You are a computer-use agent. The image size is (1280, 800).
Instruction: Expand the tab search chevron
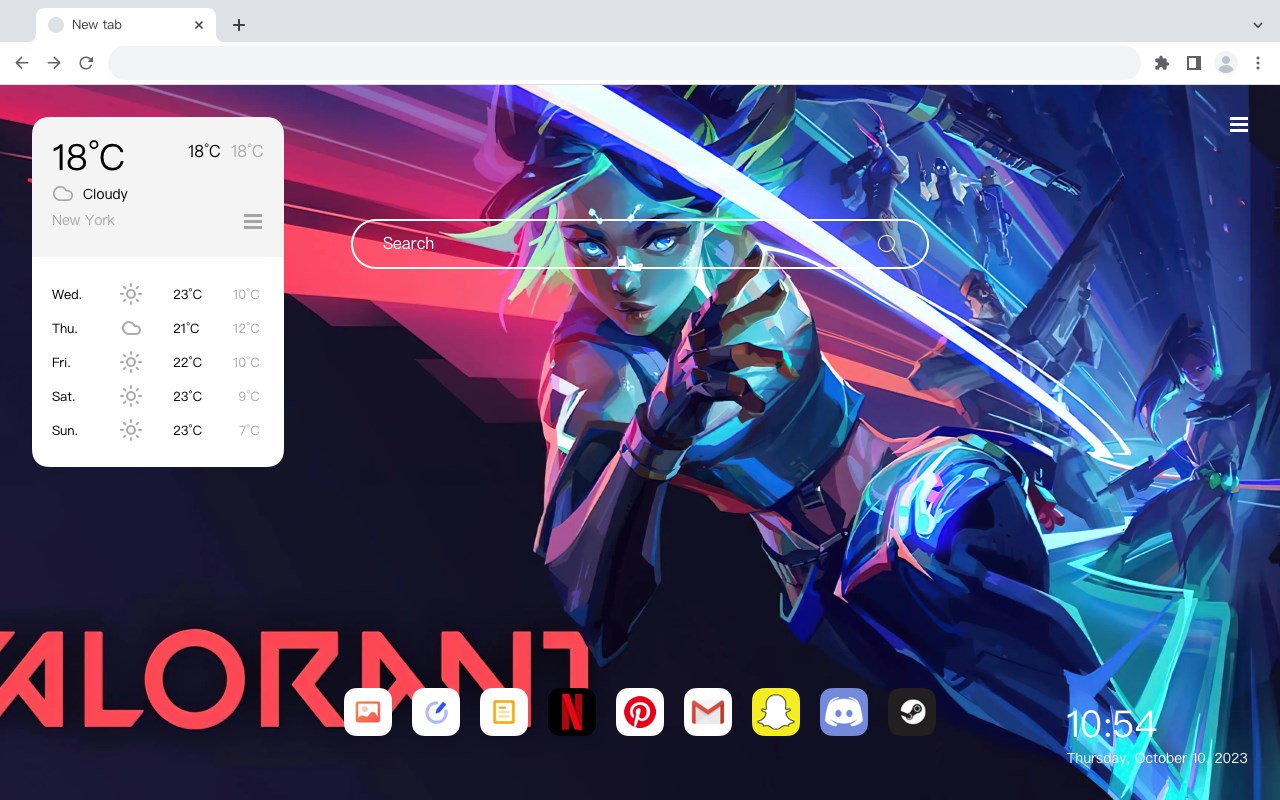pyautogui.click(x=1258, y=25)
